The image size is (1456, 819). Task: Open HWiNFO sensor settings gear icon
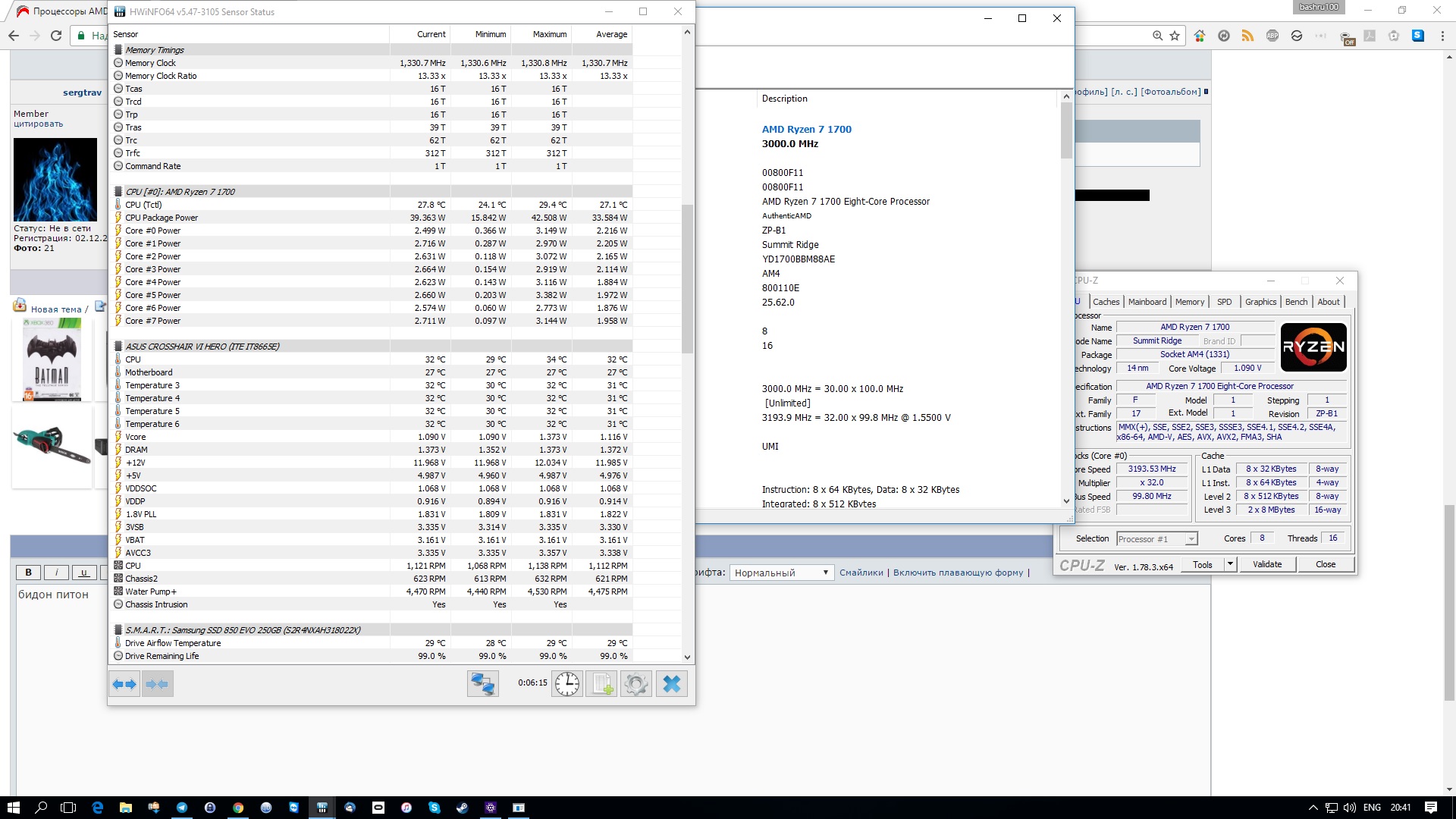[x=636, y=684]
